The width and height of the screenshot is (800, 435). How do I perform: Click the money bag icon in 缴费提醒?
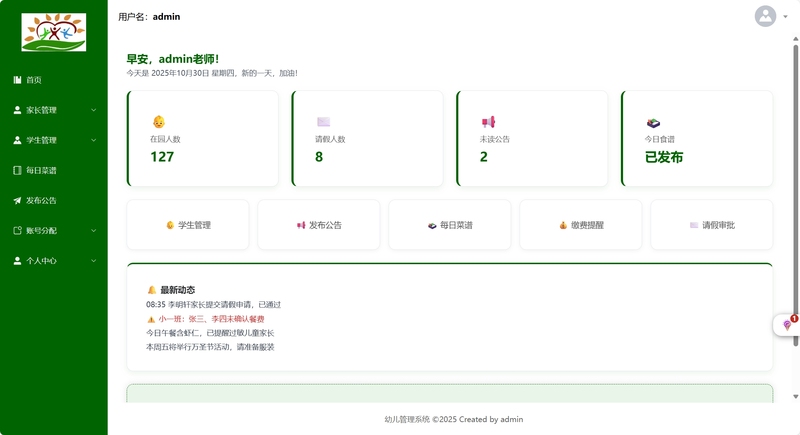[563, 225]
